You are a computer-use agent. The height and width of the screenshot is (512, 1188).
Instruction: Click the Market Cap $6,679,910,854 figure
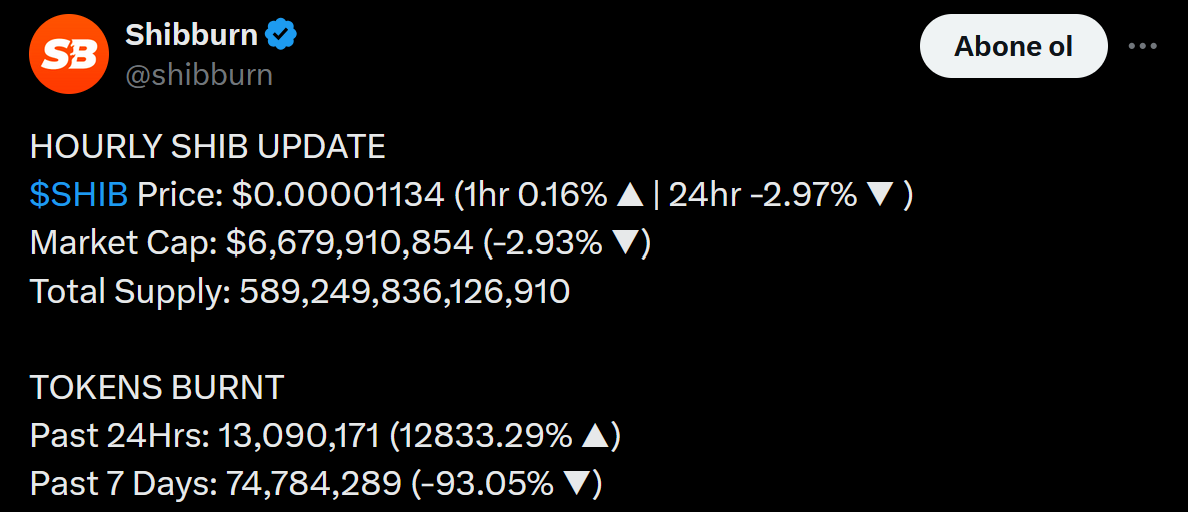(x=349, y=244)
